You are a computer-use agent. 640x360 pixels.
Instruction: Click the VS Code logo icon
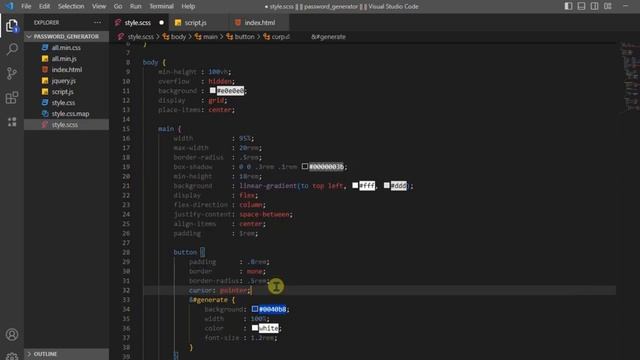pyautogui.click(x=9, y=6)
